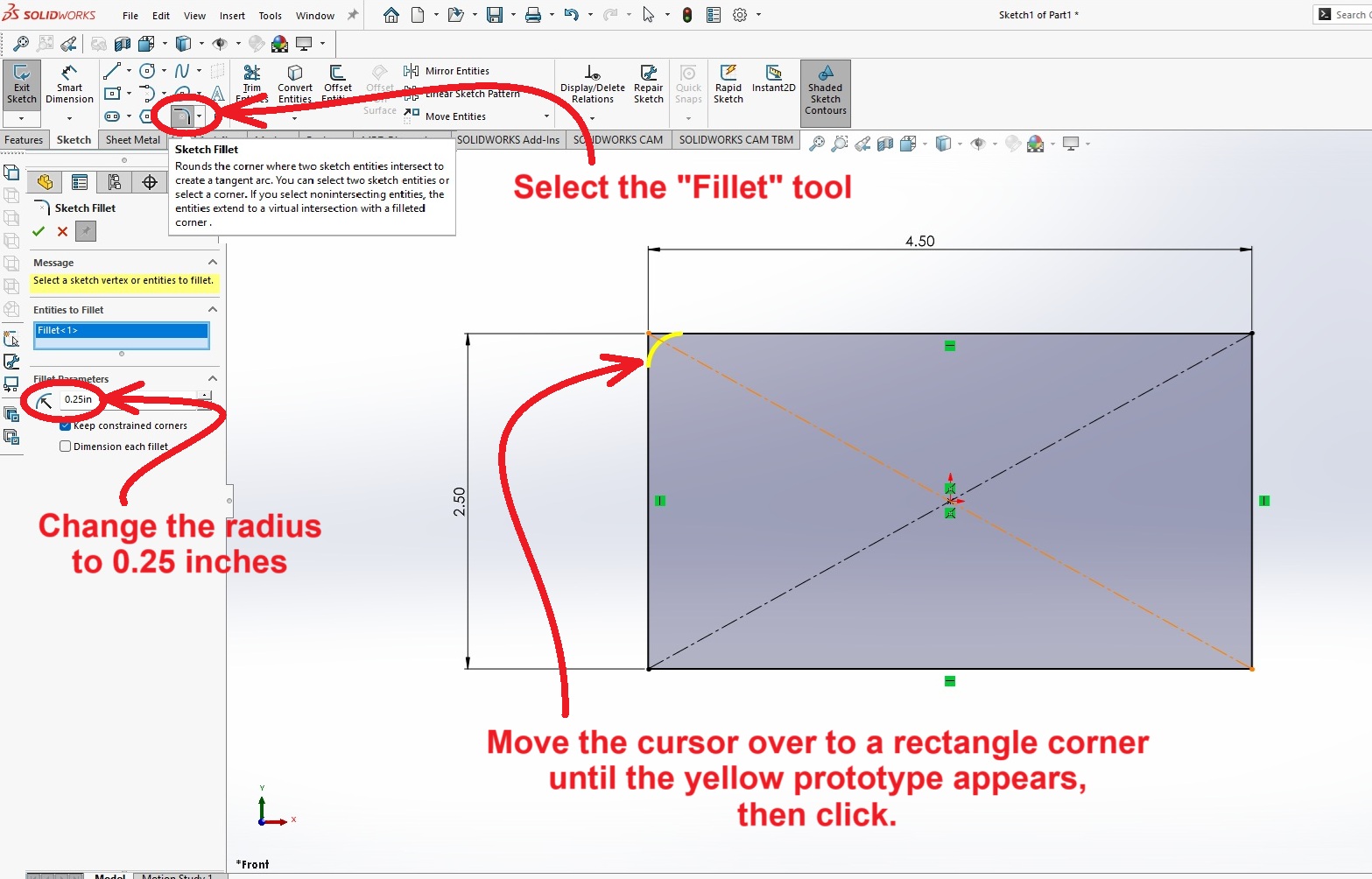This screenshot has height=879, width=1372.
Task: Open the ConfigurationManager tab icon
Action: point(114,182)
